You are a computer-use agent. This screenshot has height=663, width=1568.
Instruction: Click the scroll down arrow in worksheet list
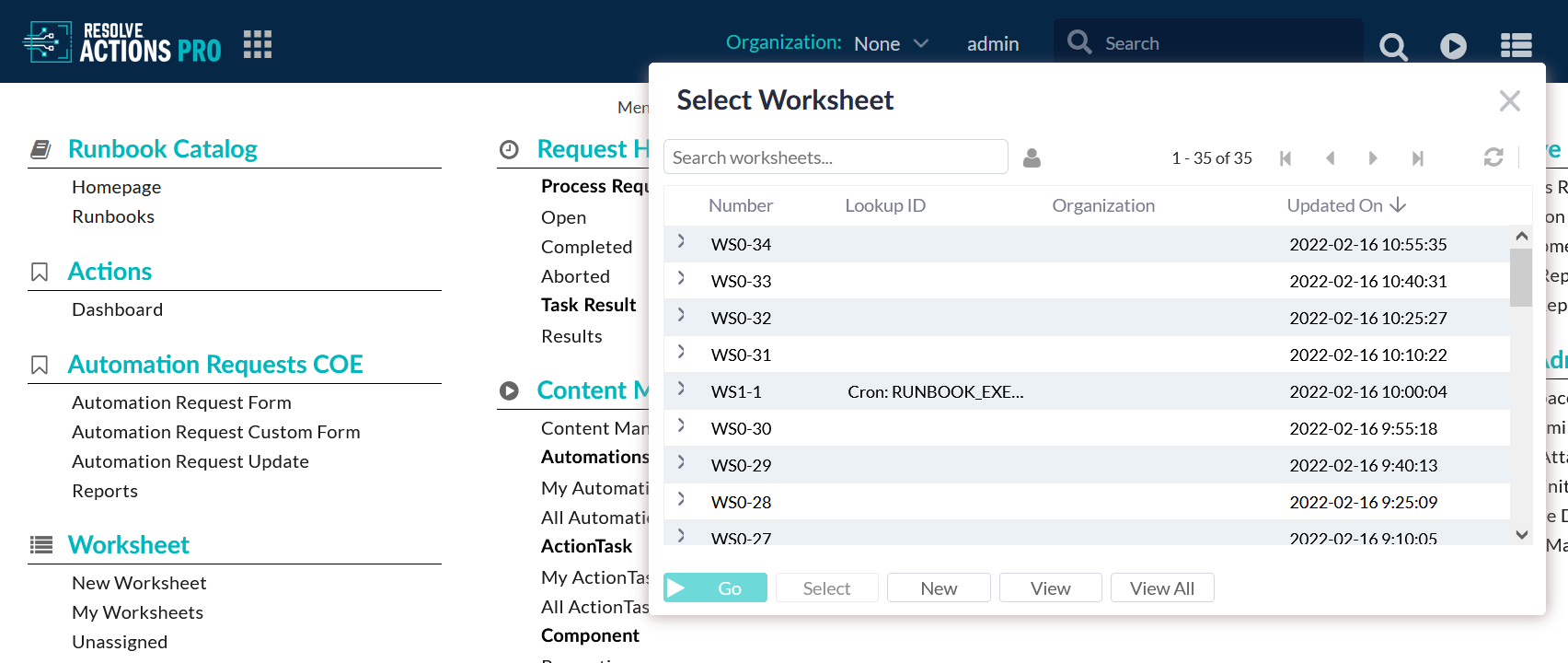tap(1521, 535)
